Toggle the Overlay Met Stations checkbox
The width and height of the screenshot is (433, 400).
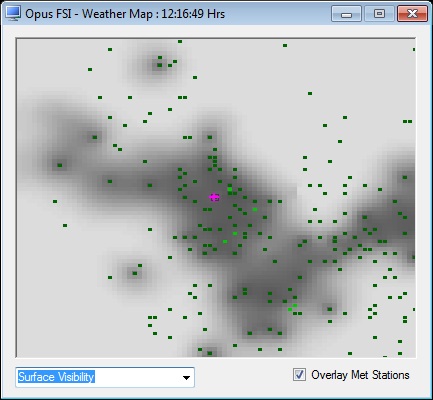coord(299,375)
